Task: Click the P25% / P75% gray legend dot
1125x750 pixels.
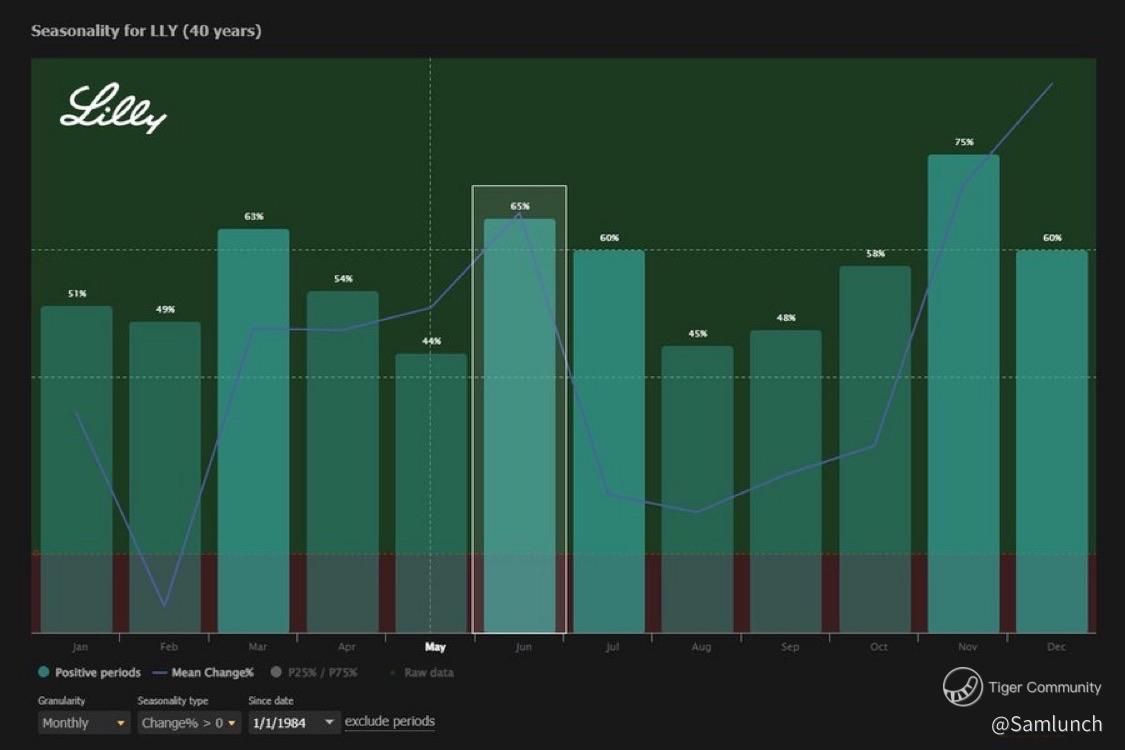Action: click(x=276, y=672)
